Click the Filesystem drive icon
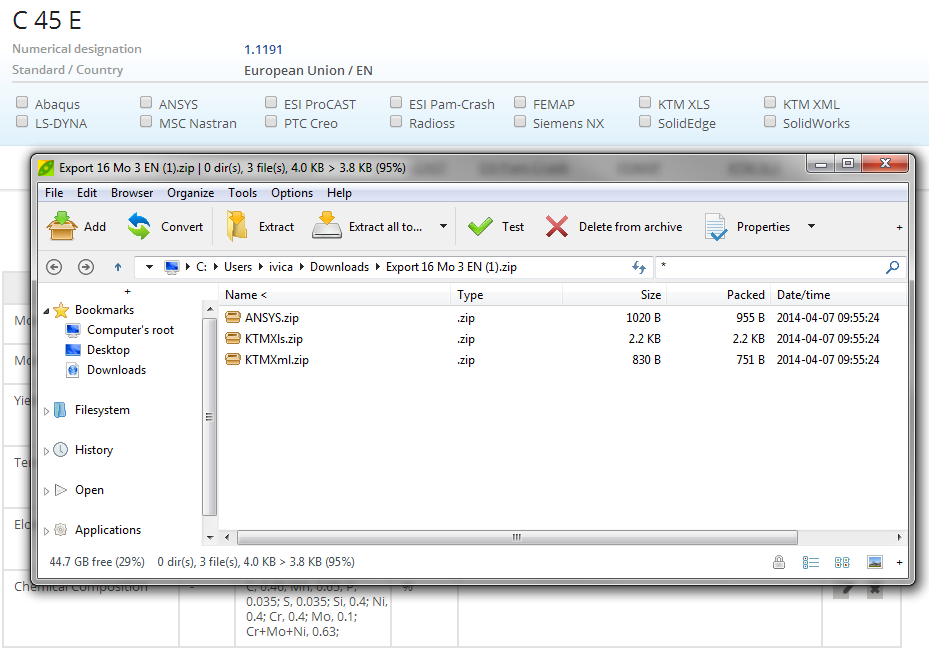The height and width of the screenshot is (652, 929). click(60, 410)
